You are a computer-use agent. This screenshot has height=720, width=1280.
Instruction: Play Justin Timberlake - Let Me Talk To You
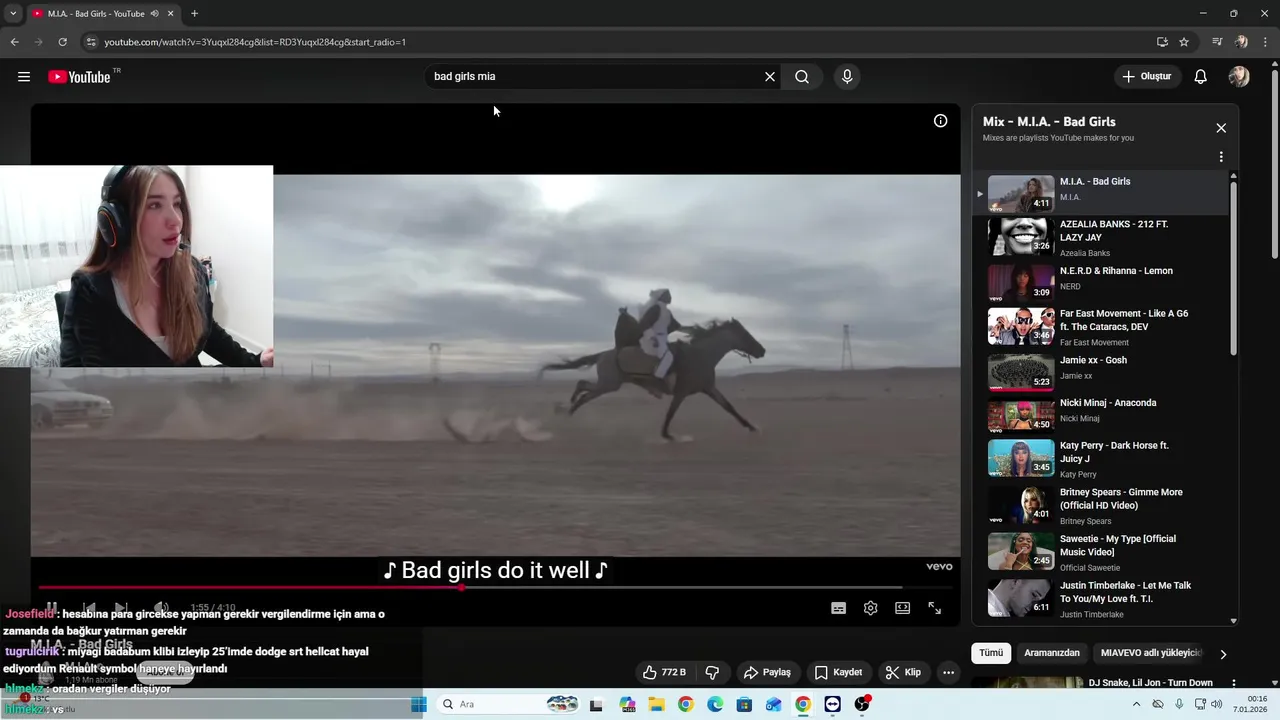tap(1102, 598)
